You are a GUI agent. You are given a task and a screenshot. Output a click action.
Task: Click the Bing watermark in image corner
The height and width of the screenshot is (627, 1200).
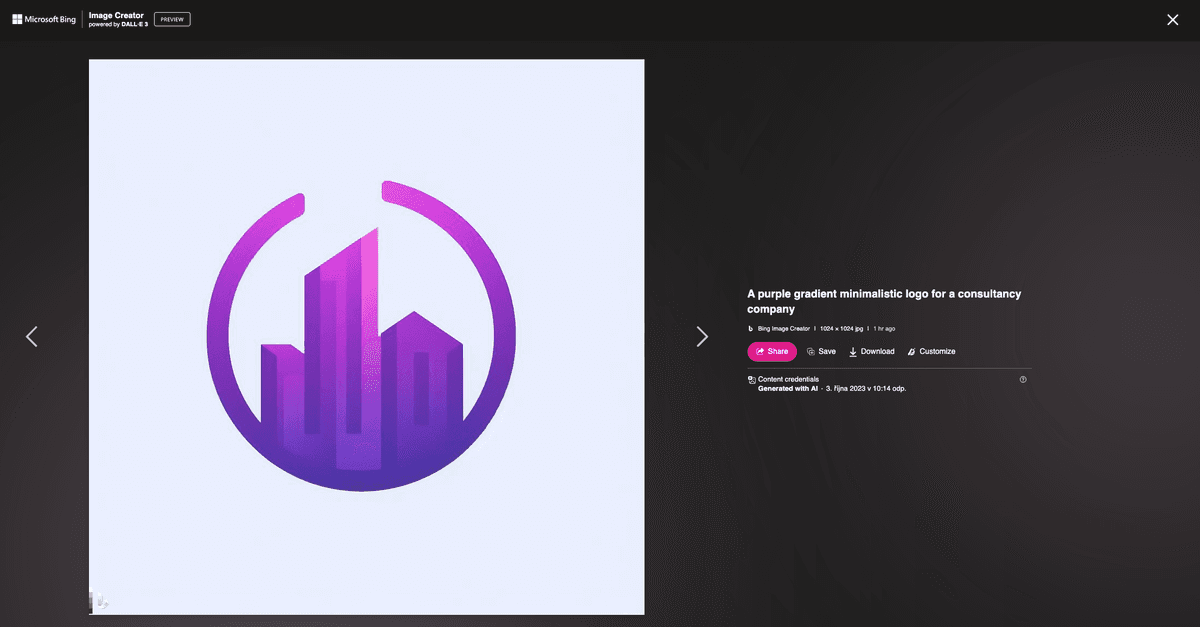point(99,601)
